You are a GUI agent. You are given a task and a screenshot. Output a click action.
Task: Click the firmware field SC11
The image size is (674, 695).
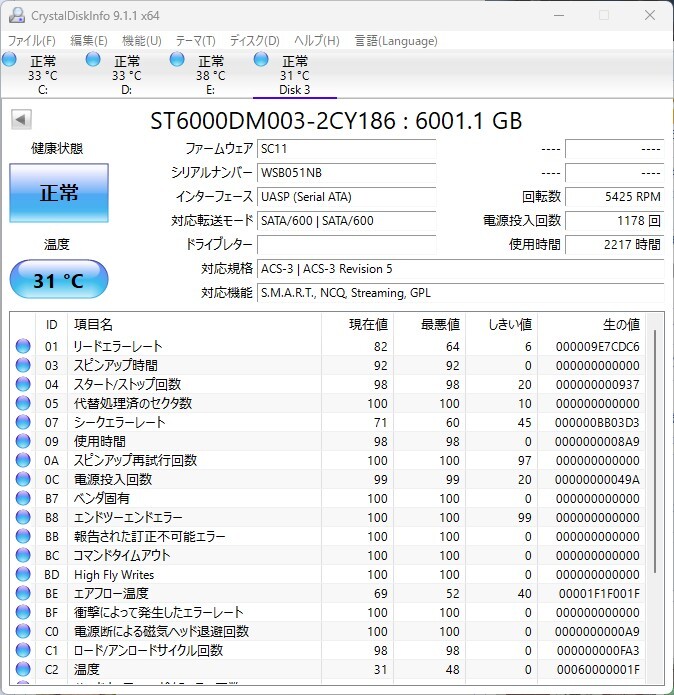(347, 148)
